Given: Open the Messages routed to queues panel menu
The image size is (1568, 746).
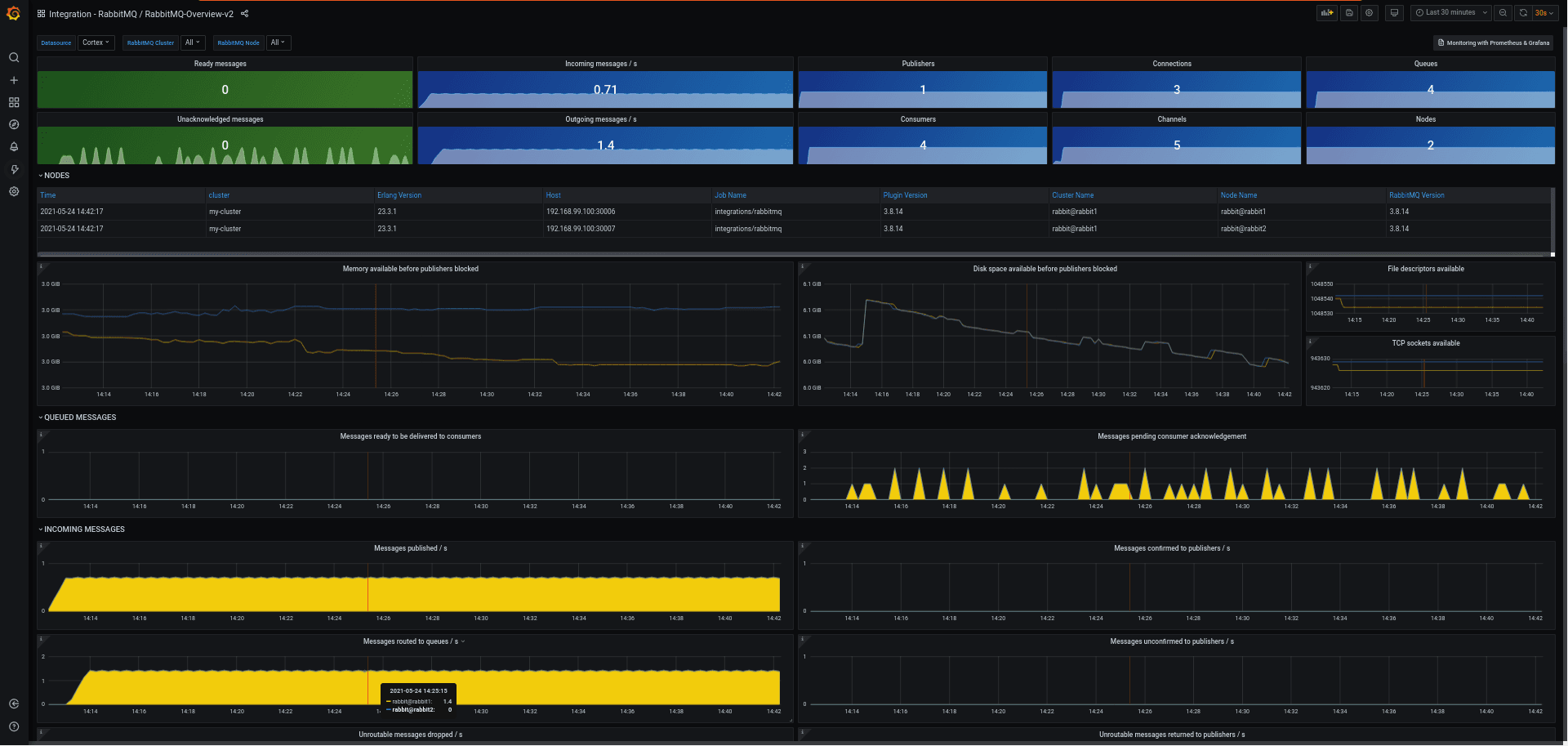Looking at the screenshot, I should click(412, 641).
